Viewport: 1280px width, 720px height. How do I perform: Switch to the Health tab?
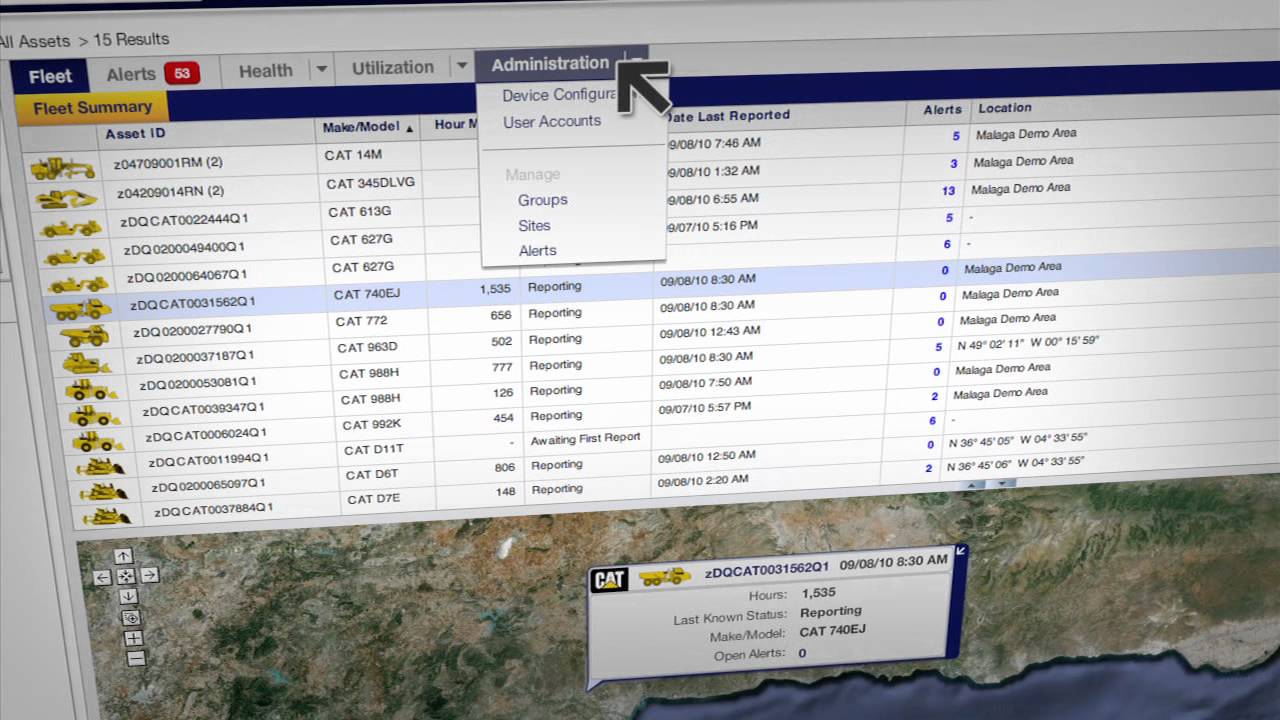coord(265,71)
